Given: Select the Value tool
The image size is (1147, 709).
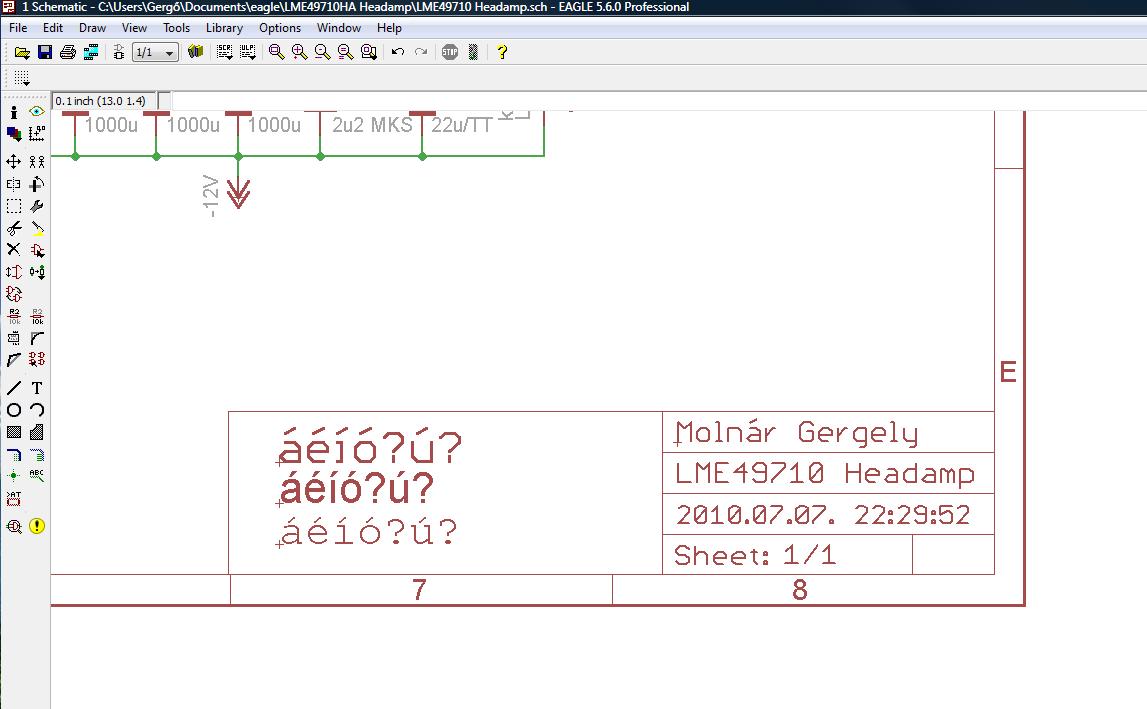Looking at the screenshot, I should coord(37,316).
